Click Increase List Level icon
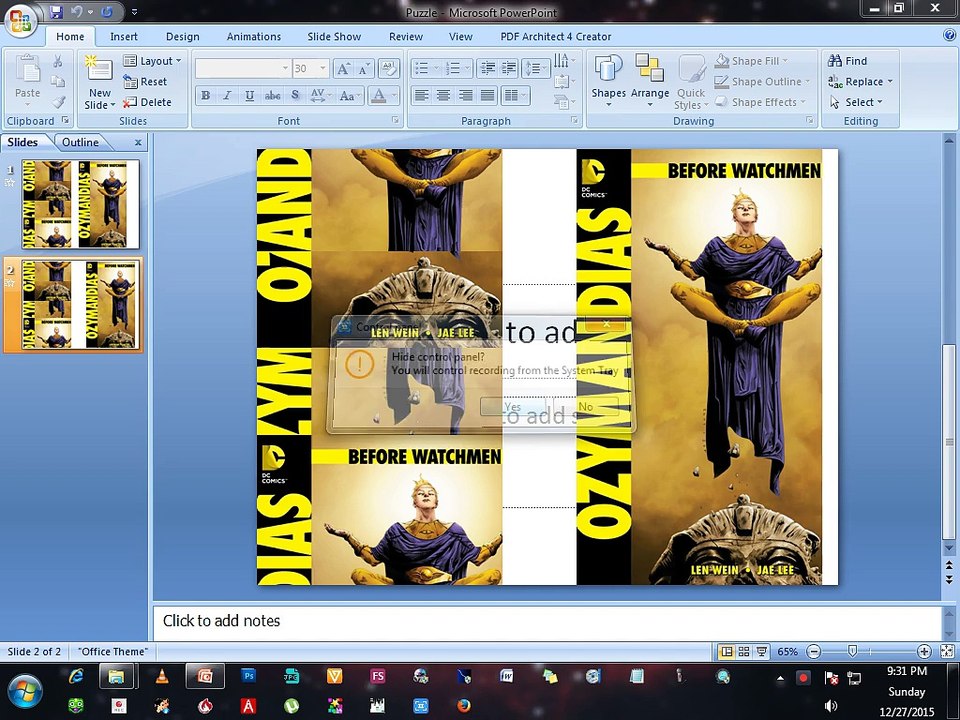960x720 pixels. (x=508, y=69)
